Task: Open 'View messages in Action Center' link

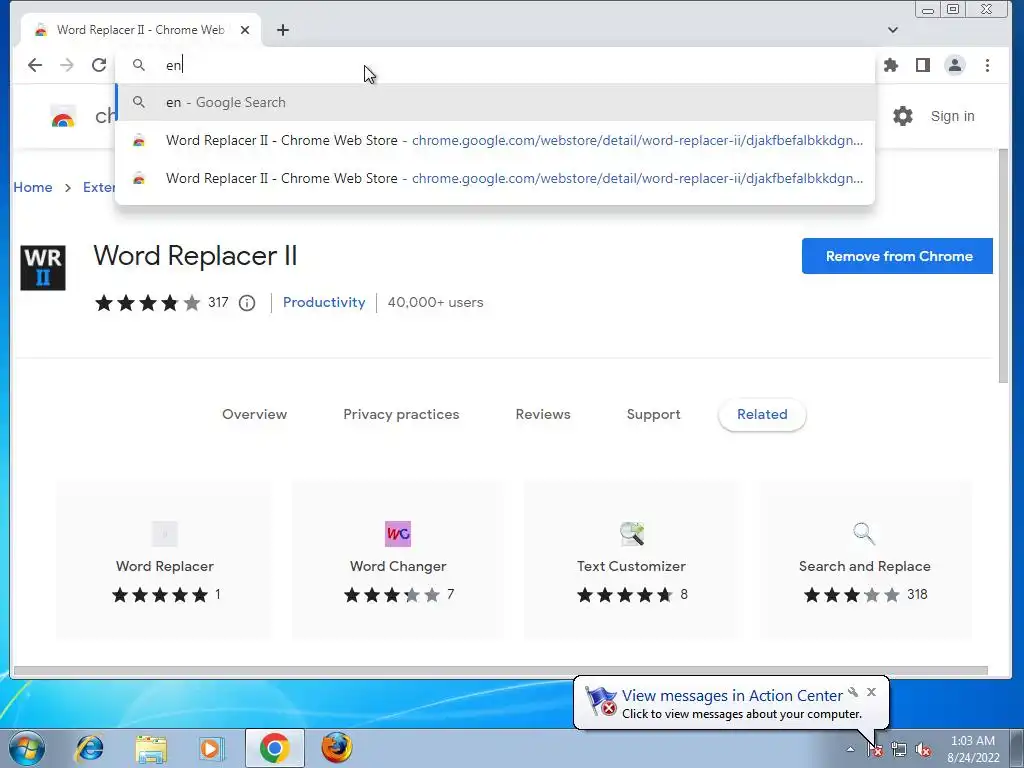Action: point(732,696)
